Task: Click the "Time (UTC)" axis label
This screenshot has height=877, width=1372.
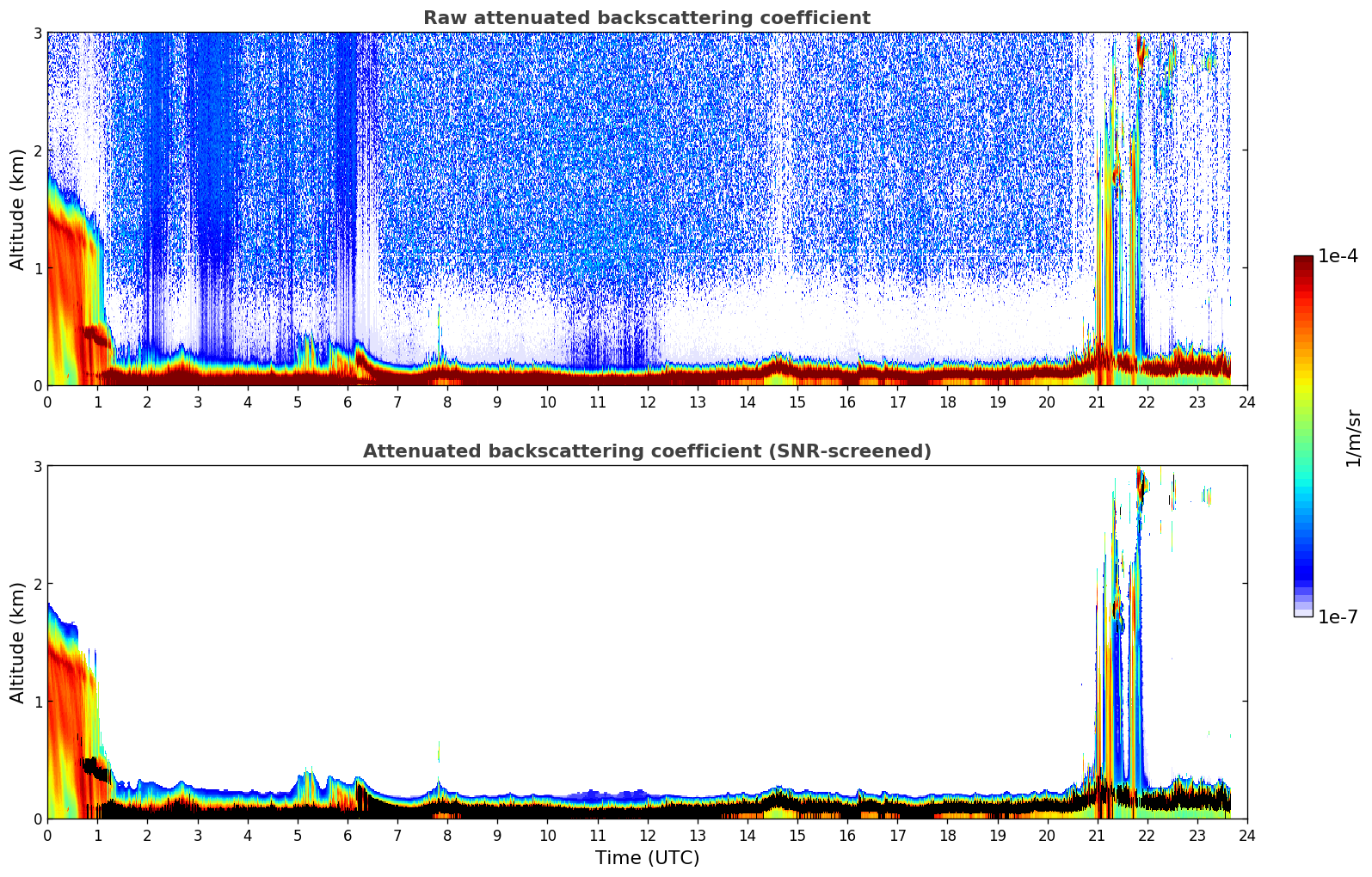Action: pos(647,858)
